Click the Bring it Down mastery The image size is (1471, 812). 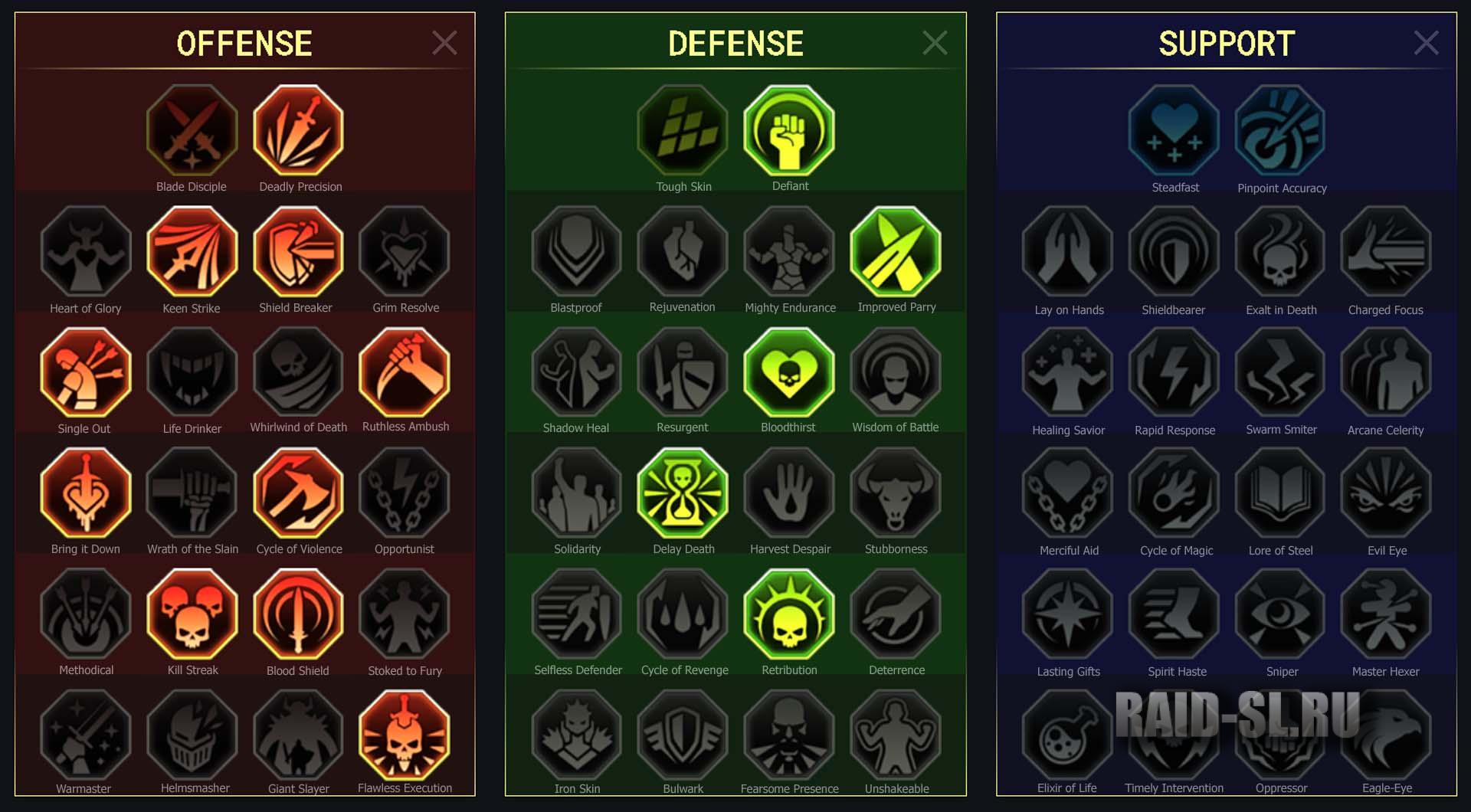86,493
